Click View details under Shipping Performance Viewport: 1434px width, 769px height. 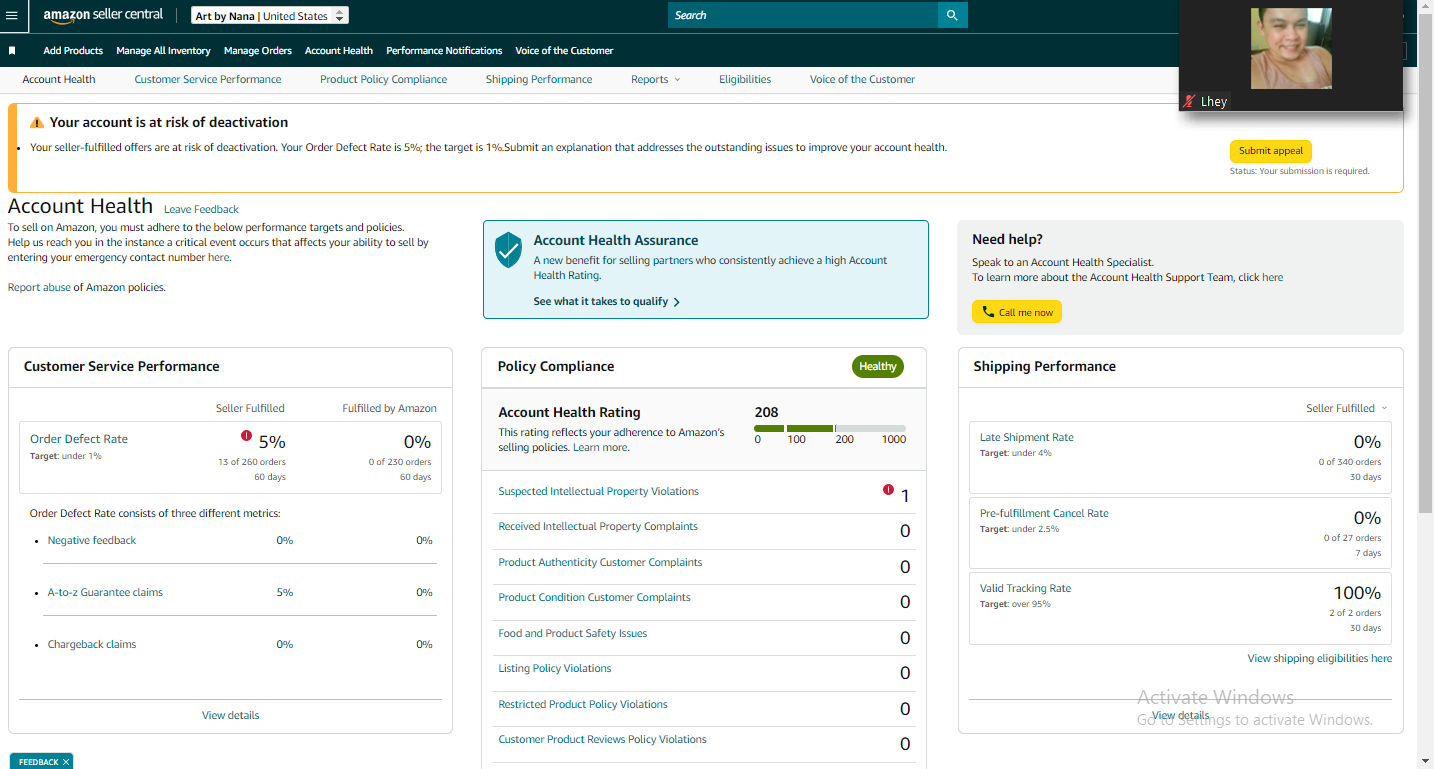1180,715
